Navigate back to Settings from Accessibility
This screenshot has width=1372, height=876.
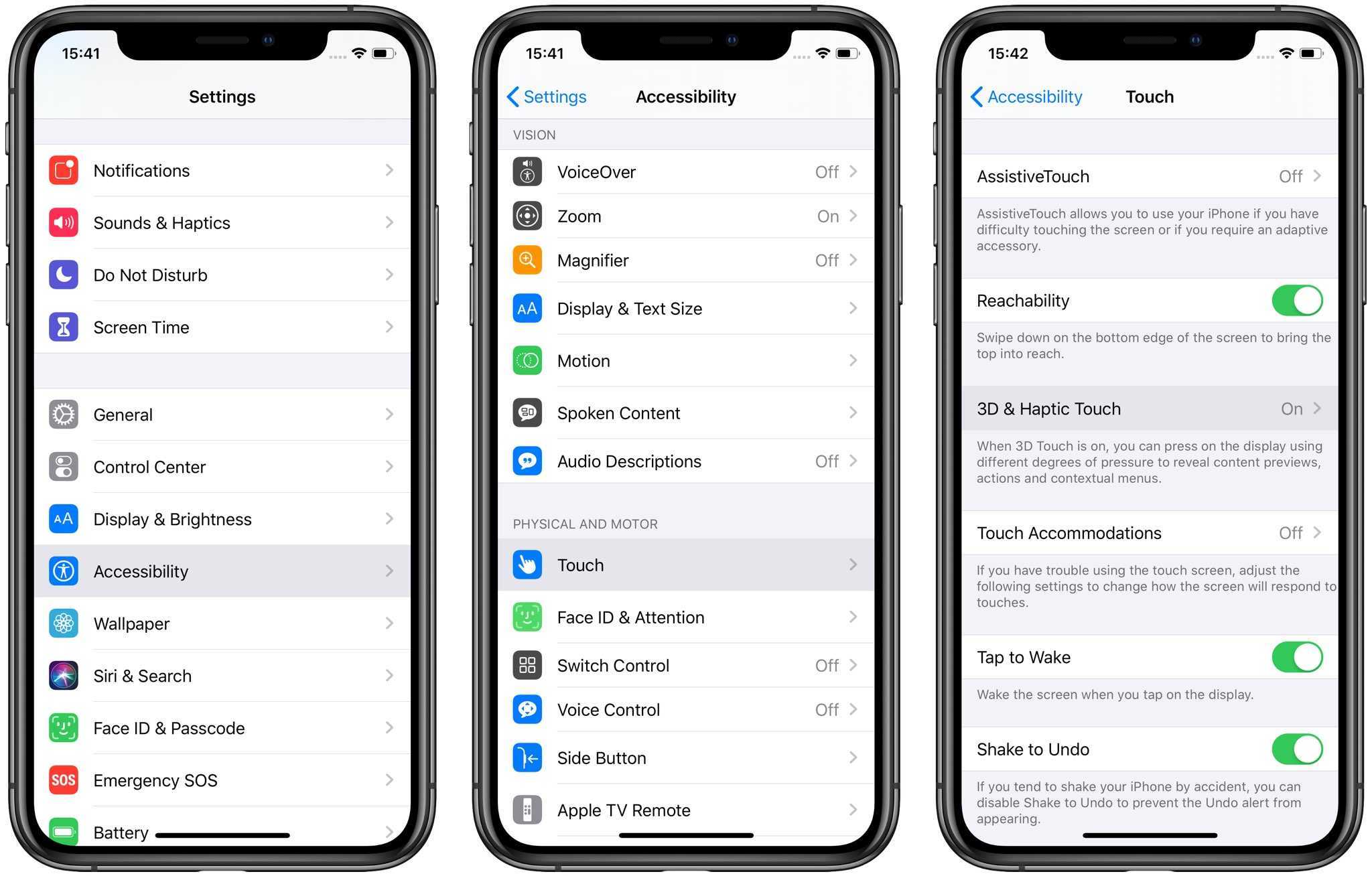[542, 97]
